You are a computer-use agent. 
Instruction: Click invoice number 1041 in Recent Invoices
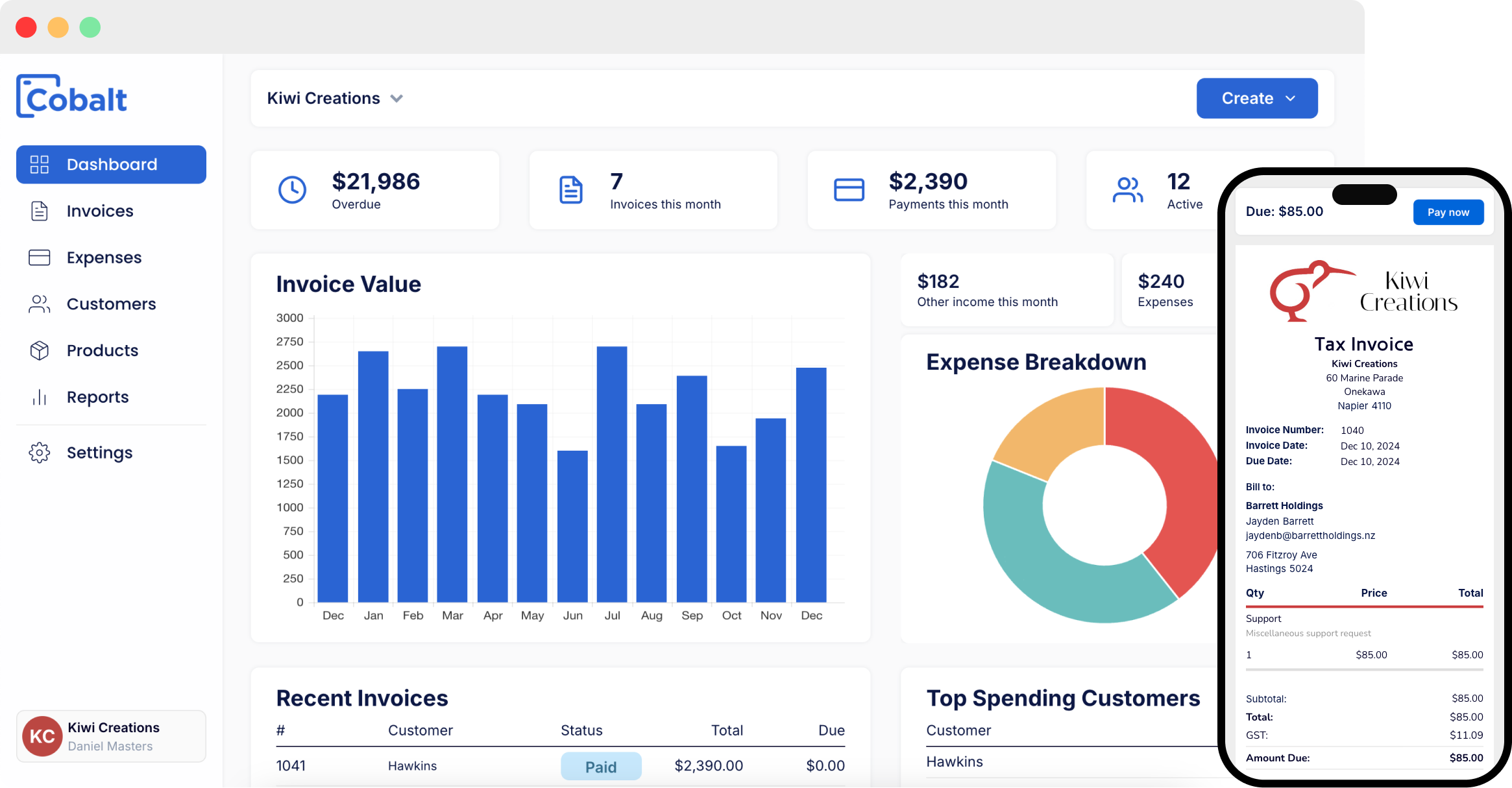291,766
